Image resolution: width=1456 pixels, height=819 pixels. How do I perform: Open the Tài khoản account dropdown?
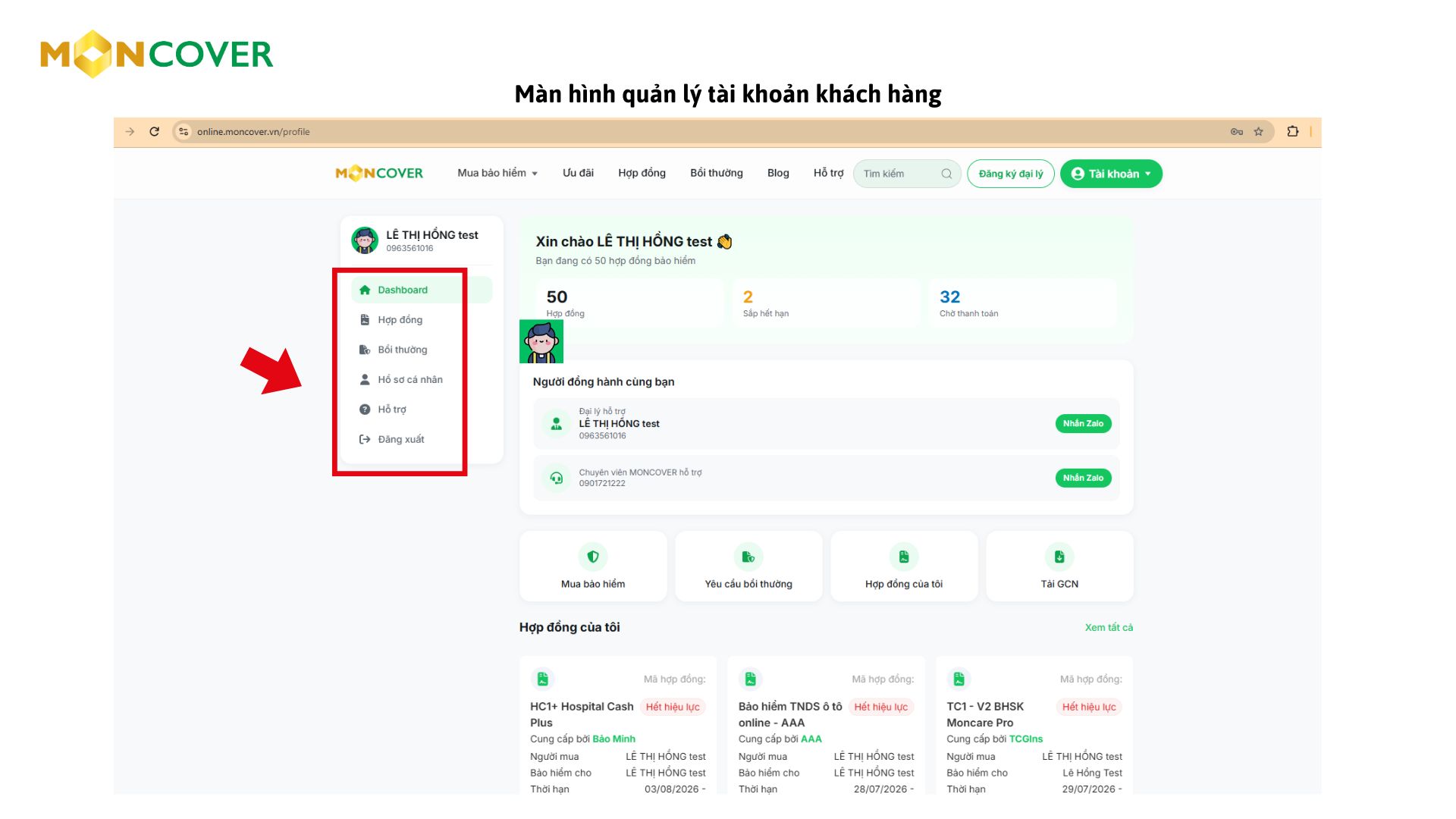(x=1111, y=174)
